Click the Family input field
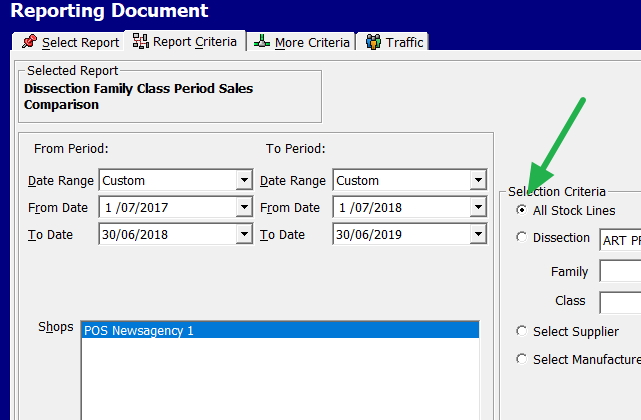This screenshot has height=420, width=641. pyautogui.click(x=620, y=271)
